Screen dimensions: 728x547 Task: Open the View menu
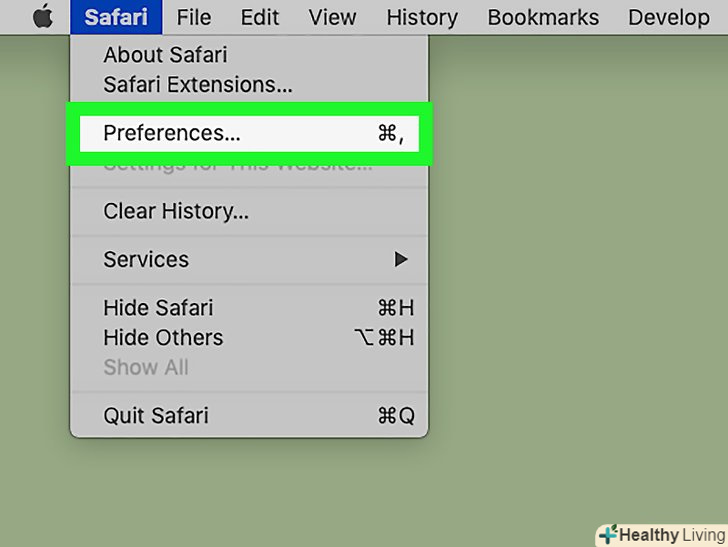point(332,17)
